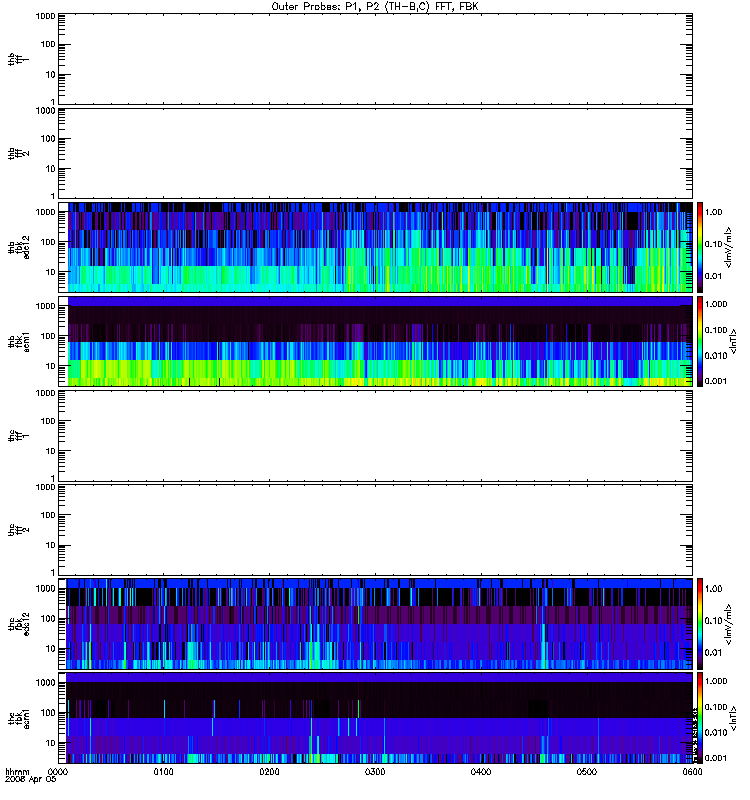Click the empty thb fff 2 plot panel
The width and height of the screenshot is (750, 800).
point(376,153)
